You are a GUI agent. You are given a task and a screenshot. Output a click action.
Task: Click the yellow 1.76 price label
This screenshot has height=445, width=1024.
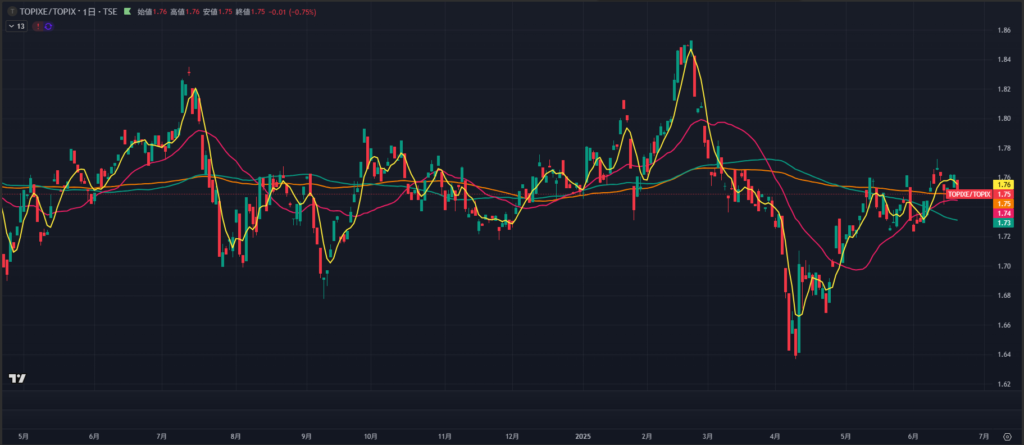pos(1002,185)
